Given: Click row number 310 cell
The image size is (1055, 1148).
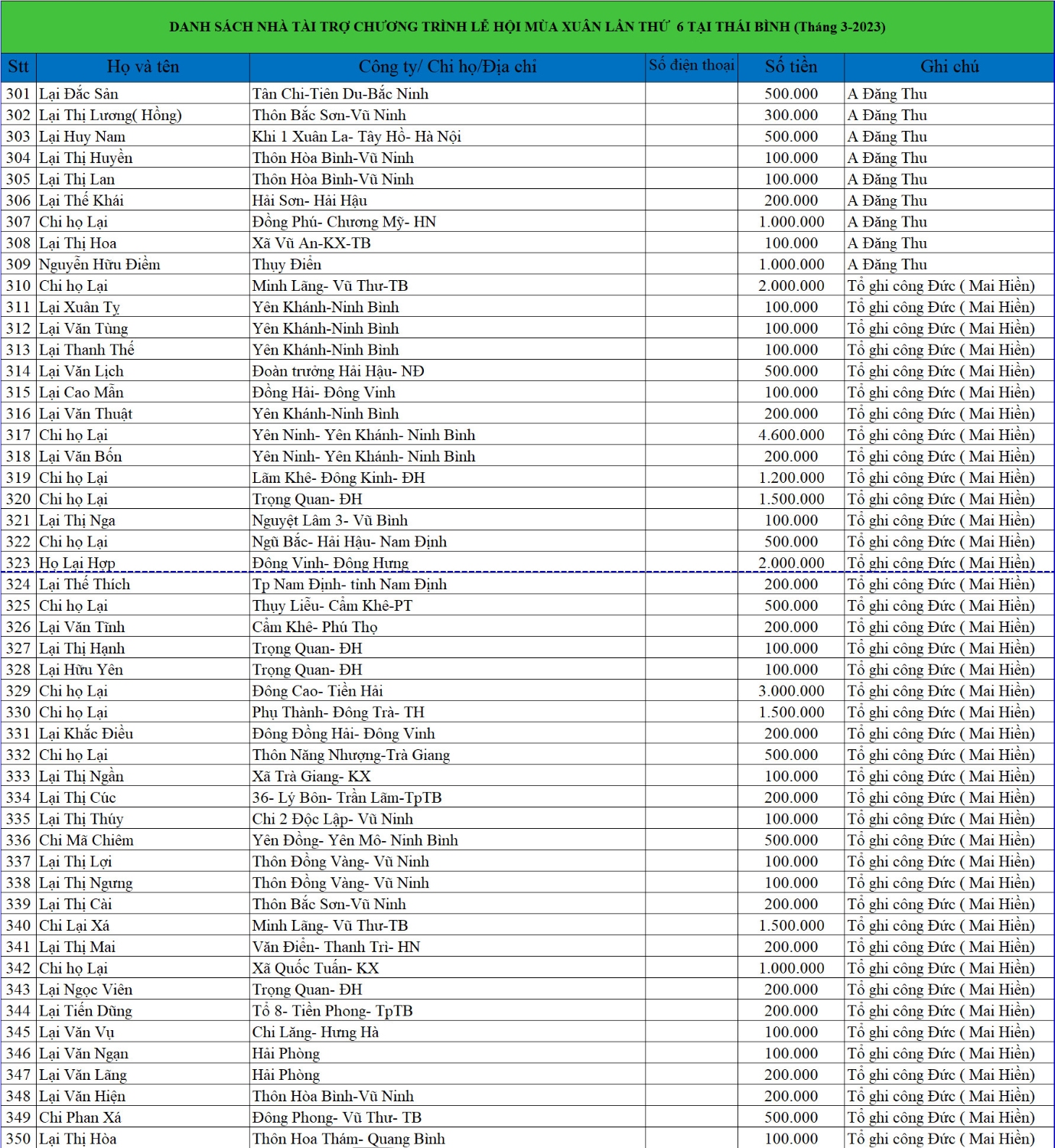Looking at the screenshot, I should [x=18, y=286].
